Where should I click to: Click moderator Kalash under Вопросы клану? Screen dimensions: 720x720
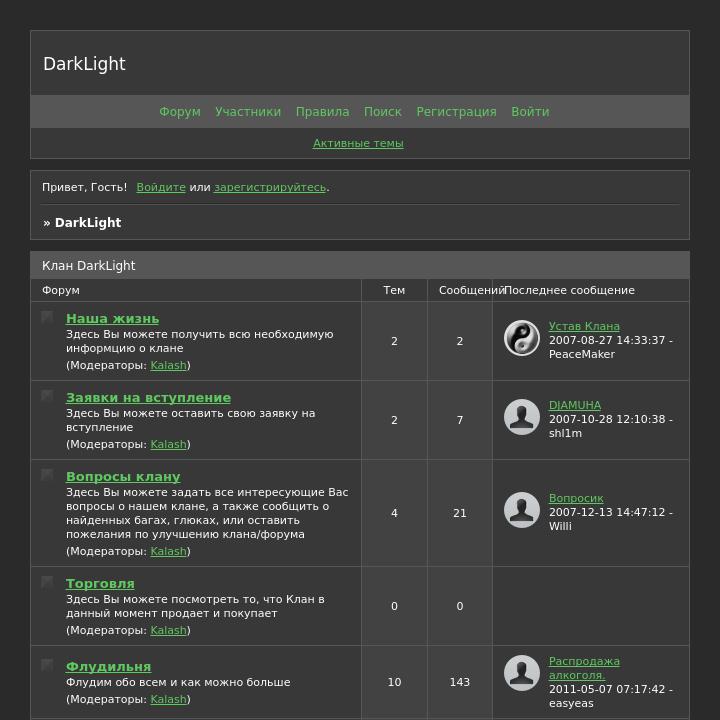169,551
